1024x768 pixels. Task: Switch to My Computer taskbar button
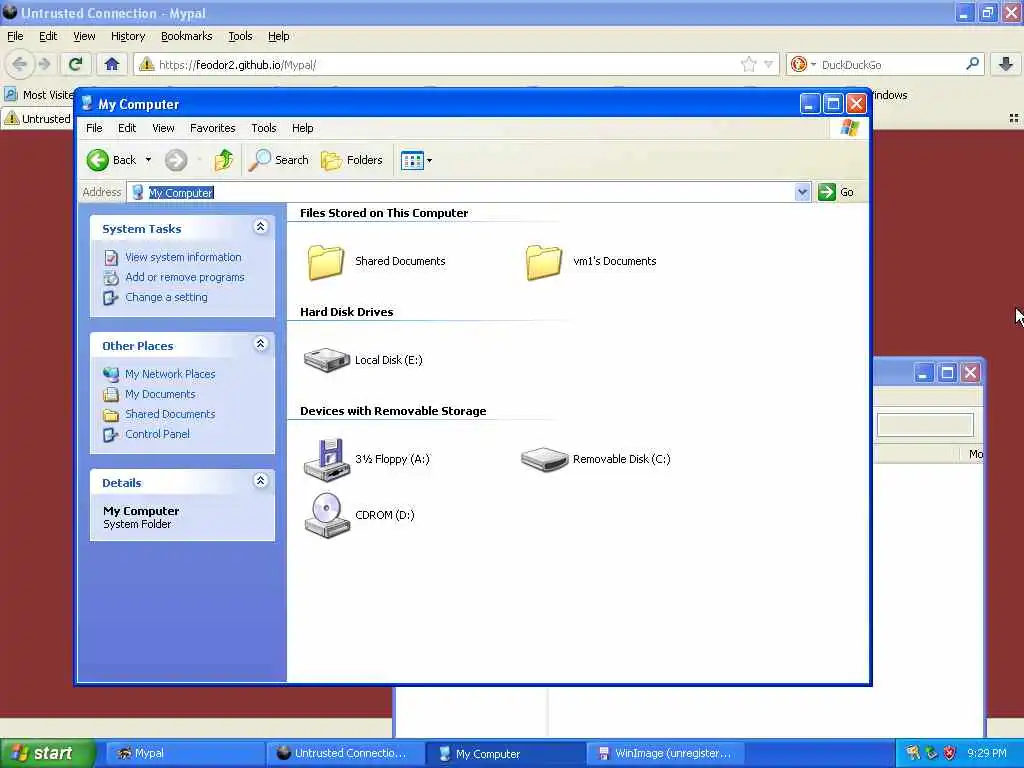tap(505, 754)
